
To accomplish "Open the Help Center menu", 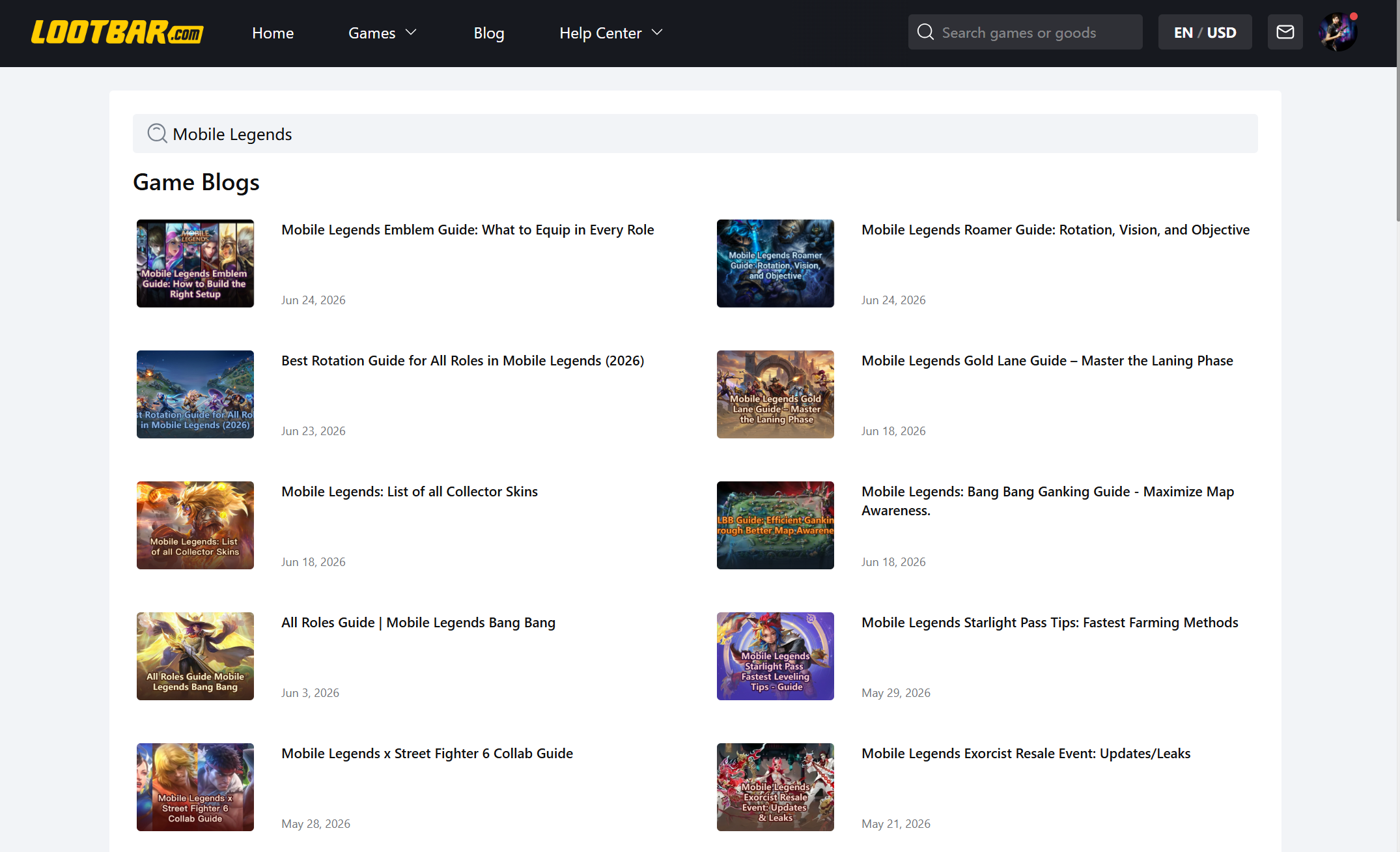I will (x=600, y=33).
